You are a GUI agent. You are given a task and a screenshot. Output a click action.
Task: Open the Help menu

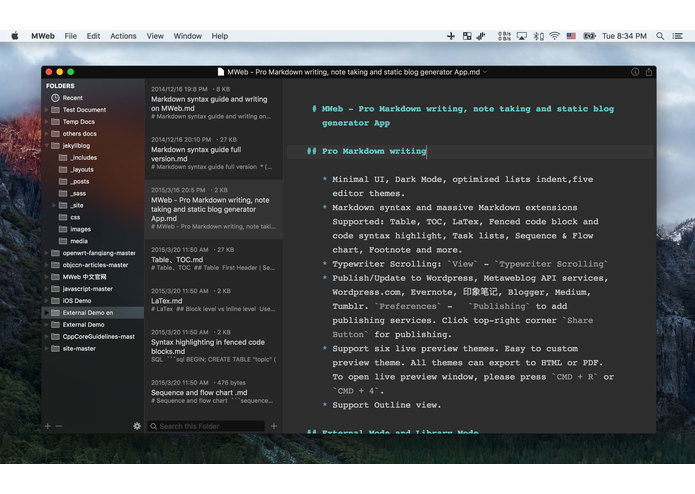tap(219, 36)
